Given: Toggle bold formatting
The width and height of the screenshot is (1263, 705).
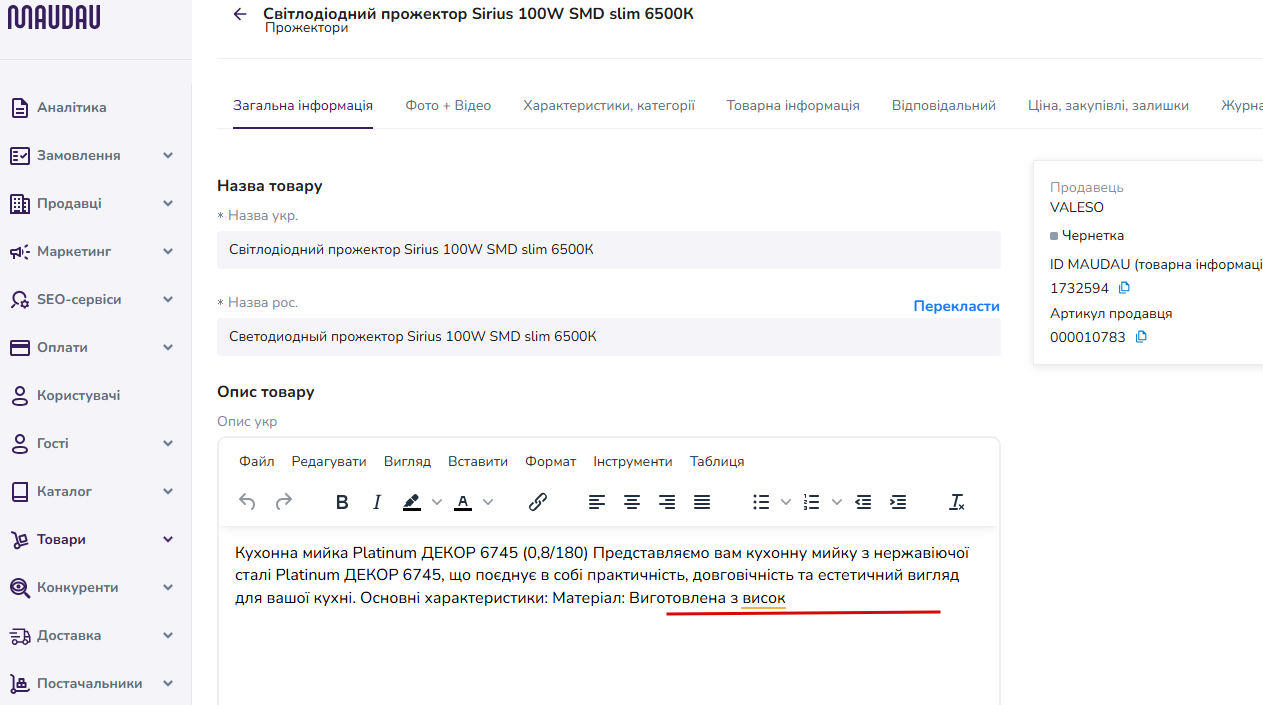Looking at the screenshot, I should tap(342, 502).
